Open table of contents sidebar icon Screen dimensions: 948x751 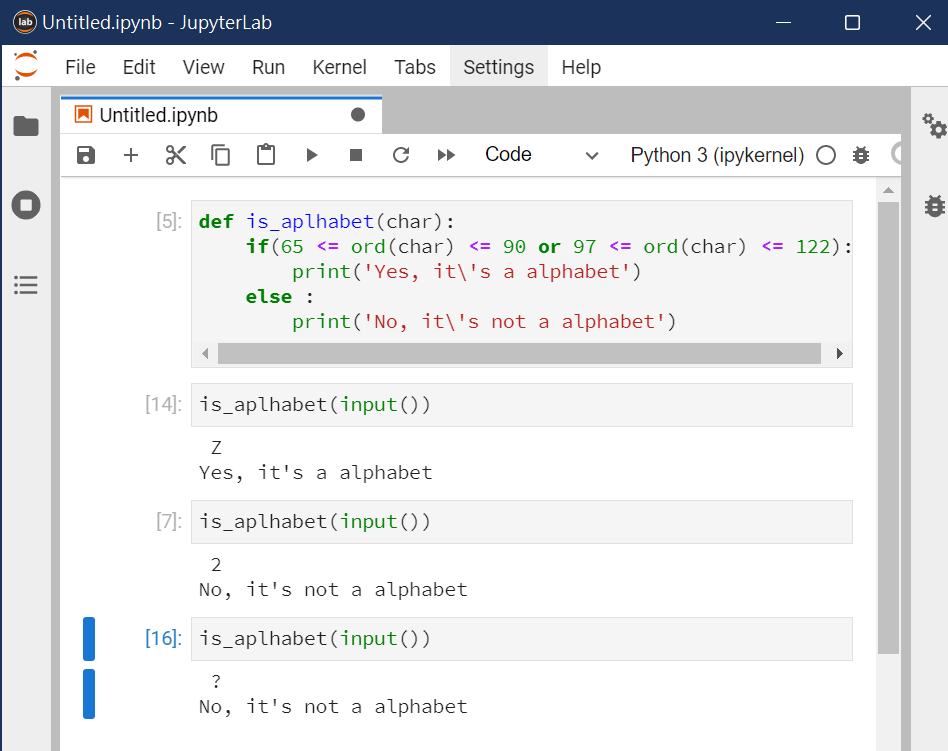click(26, 285)
